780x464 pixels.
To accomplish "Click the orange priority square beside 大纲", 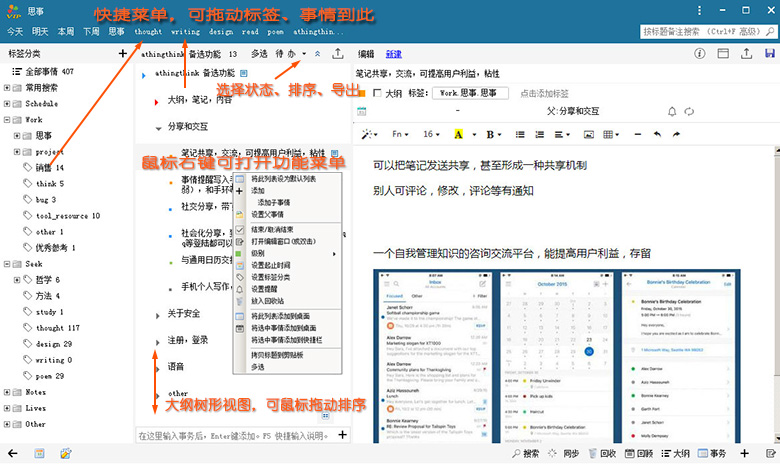I will point(362,93).
